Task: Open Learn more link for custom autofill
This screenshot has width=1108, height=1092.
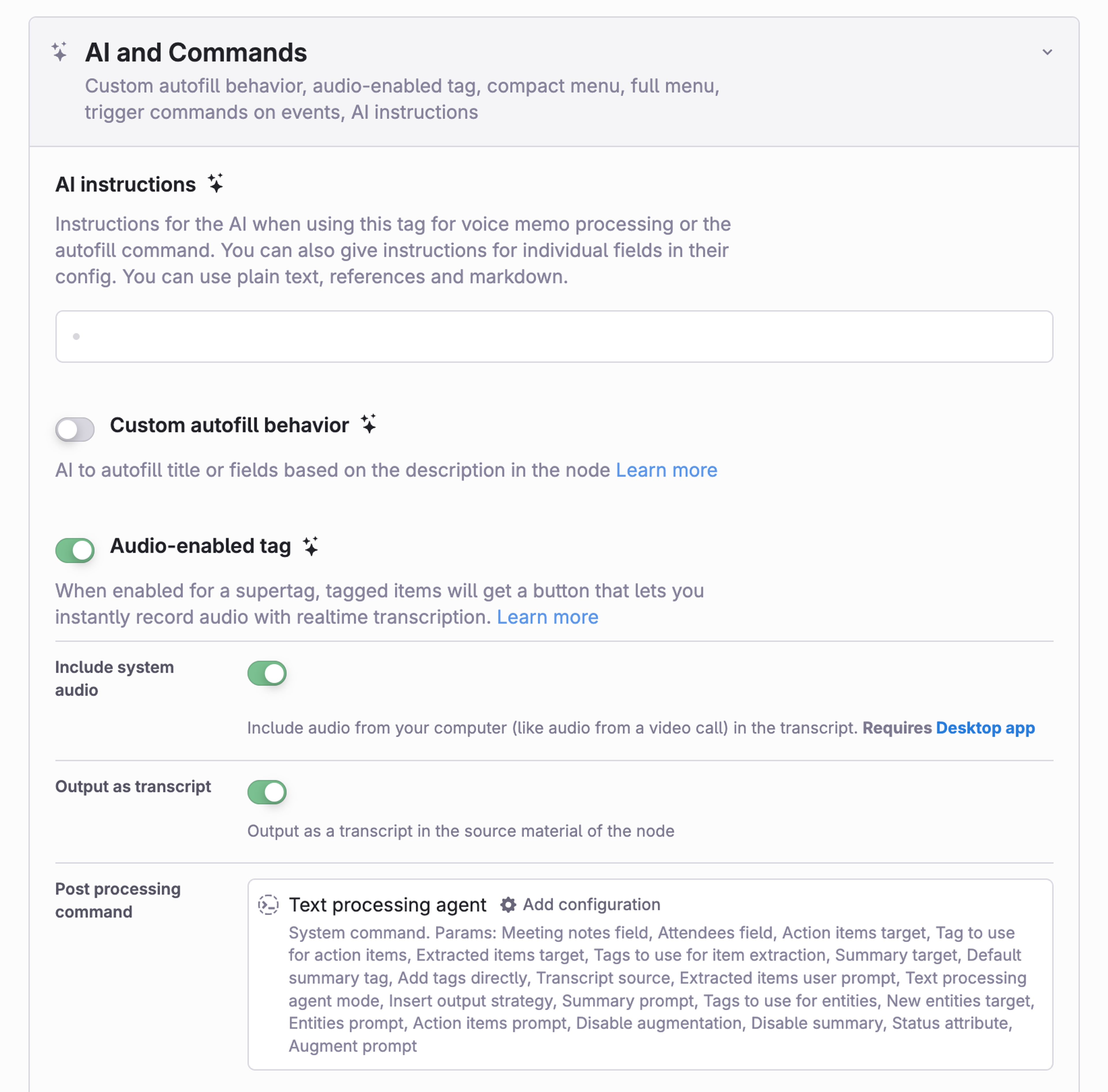Action: coord(667,470)
